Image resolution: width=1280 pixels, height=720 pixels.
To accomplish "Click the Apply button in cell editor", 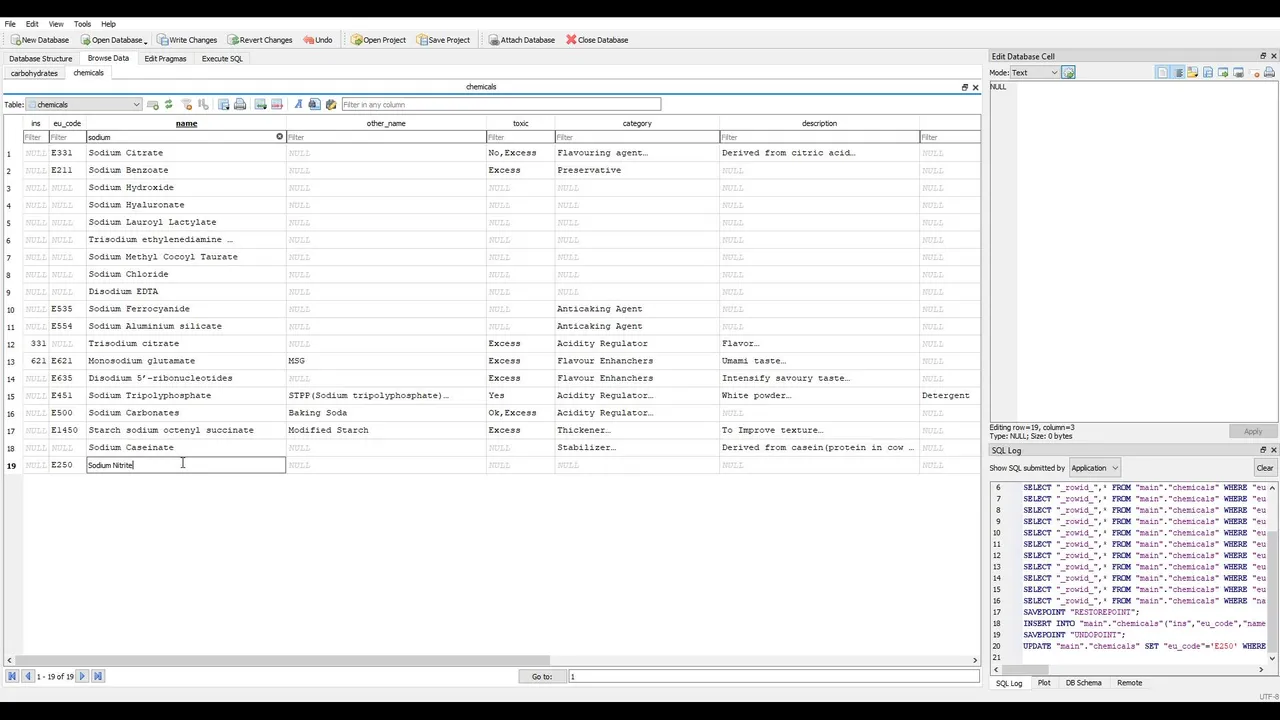I will pyautogui.click(x=1252, y=431).
